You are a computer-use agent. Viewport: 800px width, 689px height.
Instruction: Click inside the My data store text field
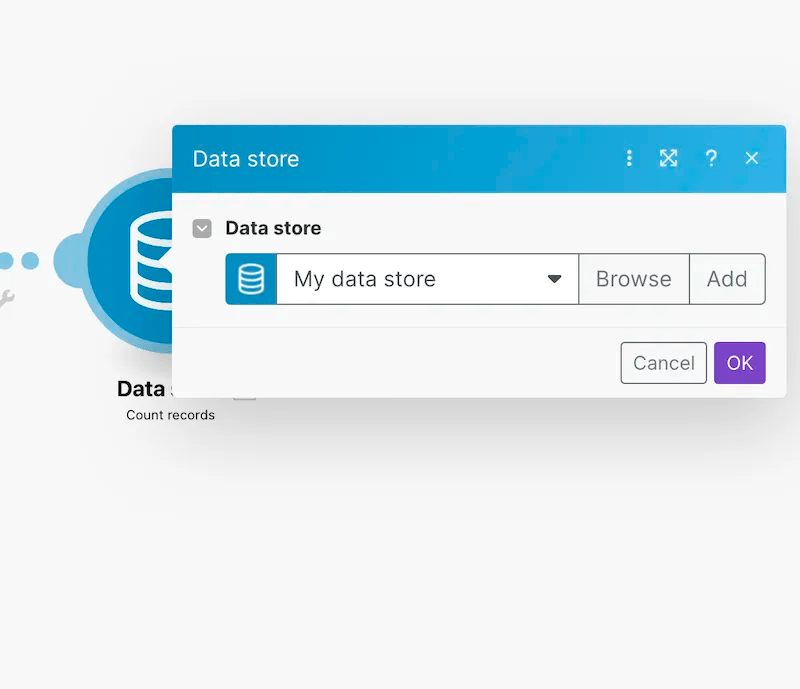pyautogui.click(x=400, y=280)
